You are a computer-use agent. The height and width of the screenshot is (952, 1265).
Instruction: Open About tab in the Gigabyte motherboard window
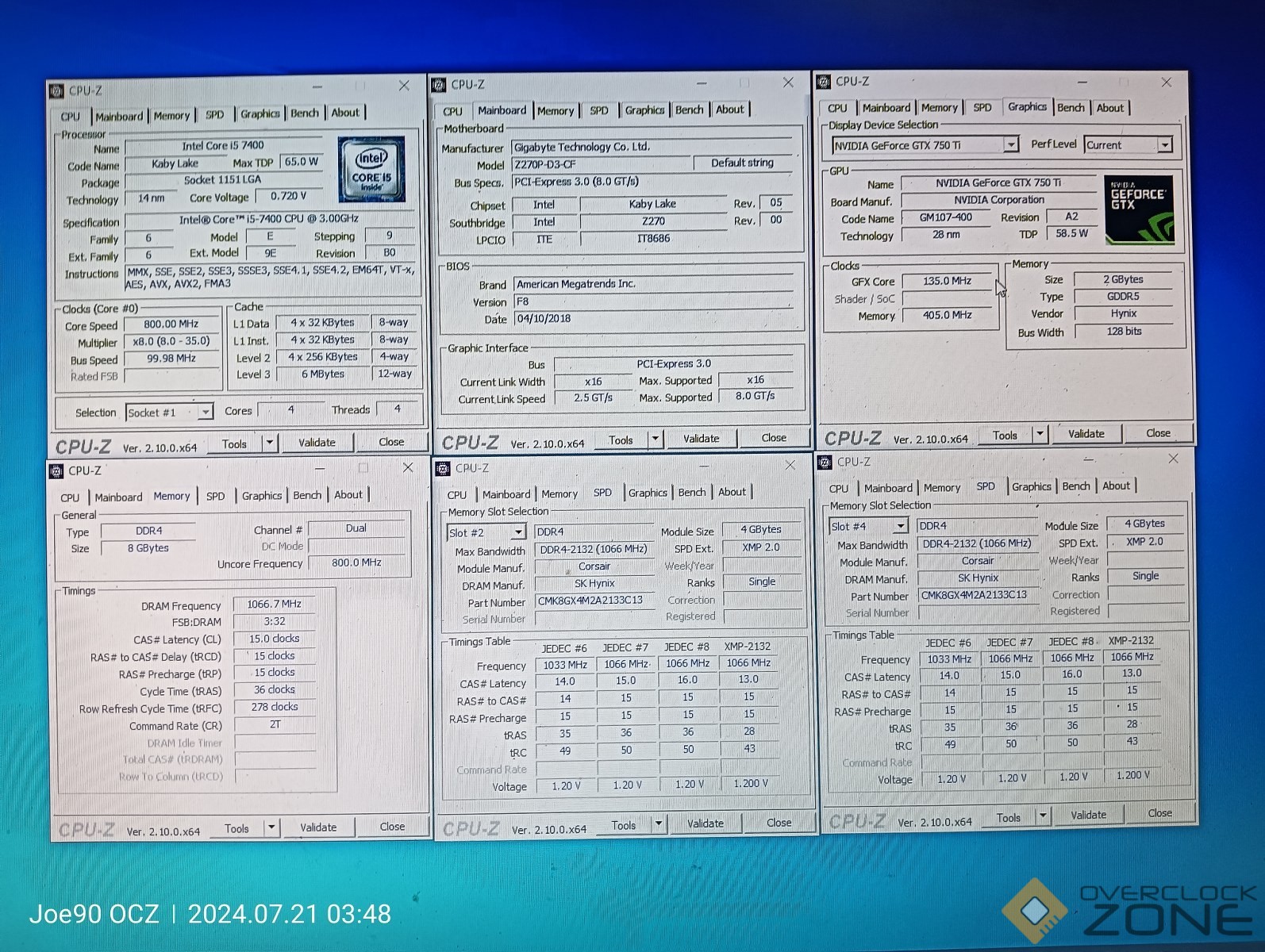(x=729, y=109)
